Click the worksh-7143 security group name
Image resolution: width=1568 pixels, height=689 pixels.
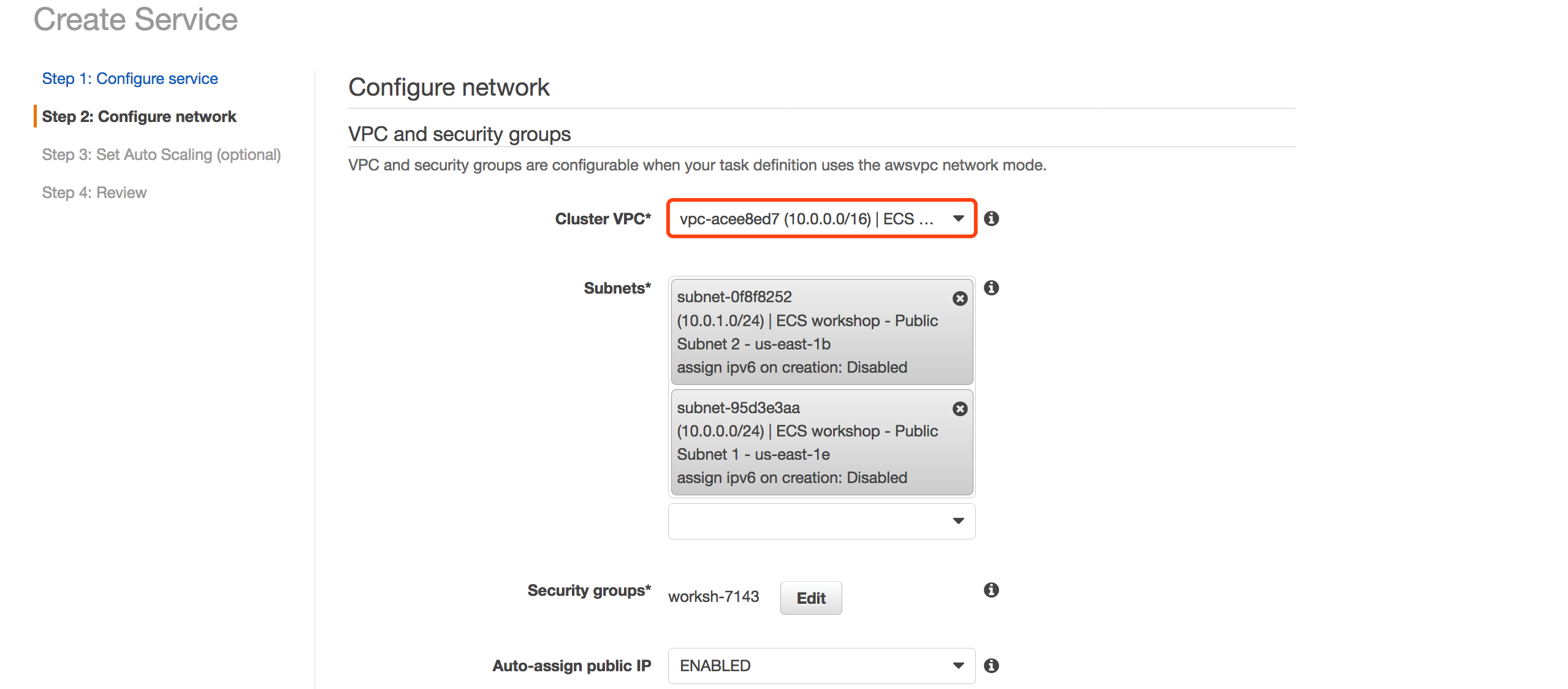714,596
